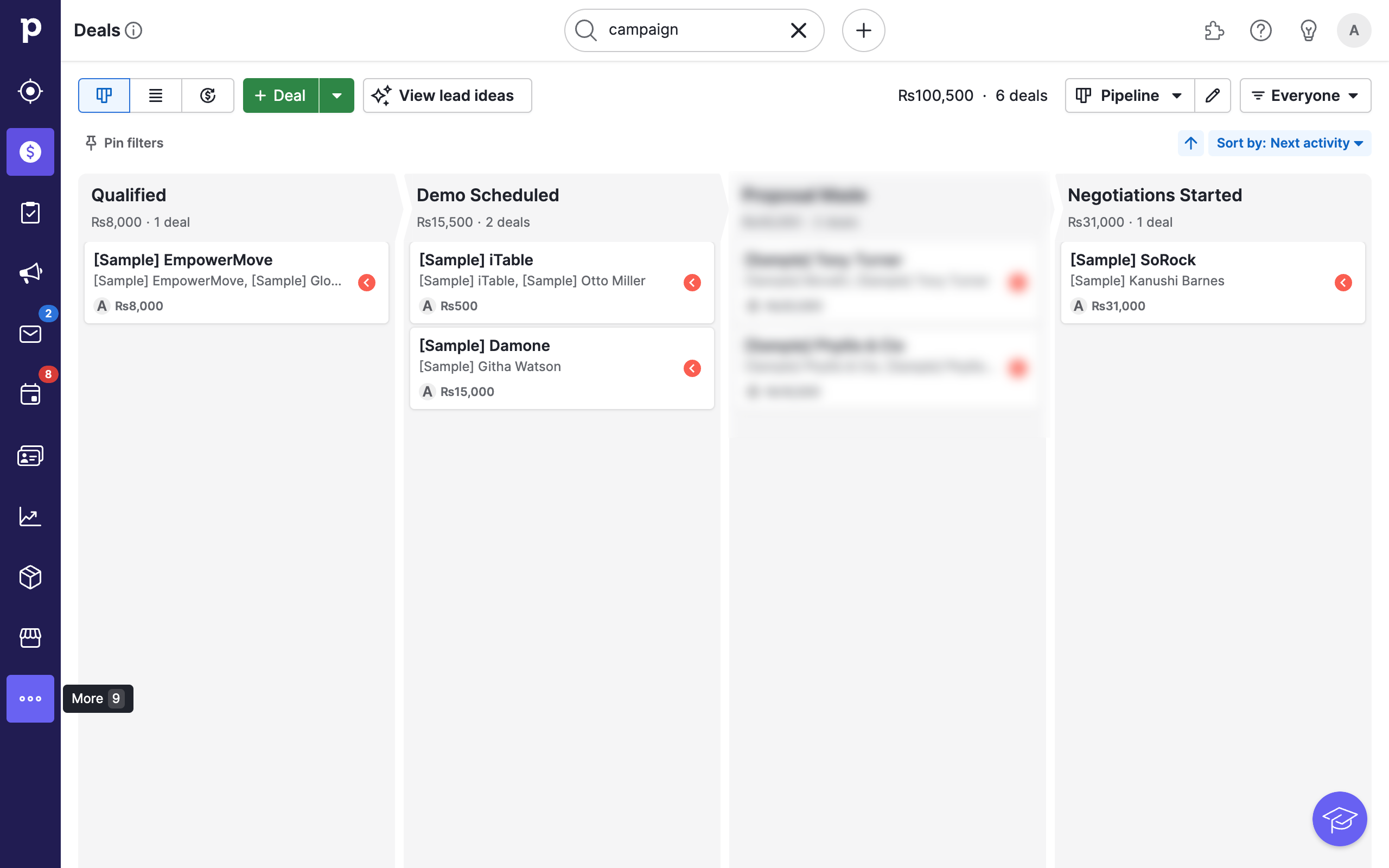Open the Contacts card icon in sidebar
Image resolution: width=1389 pixels, height=868 pixels.
click(x=30, y=455)
